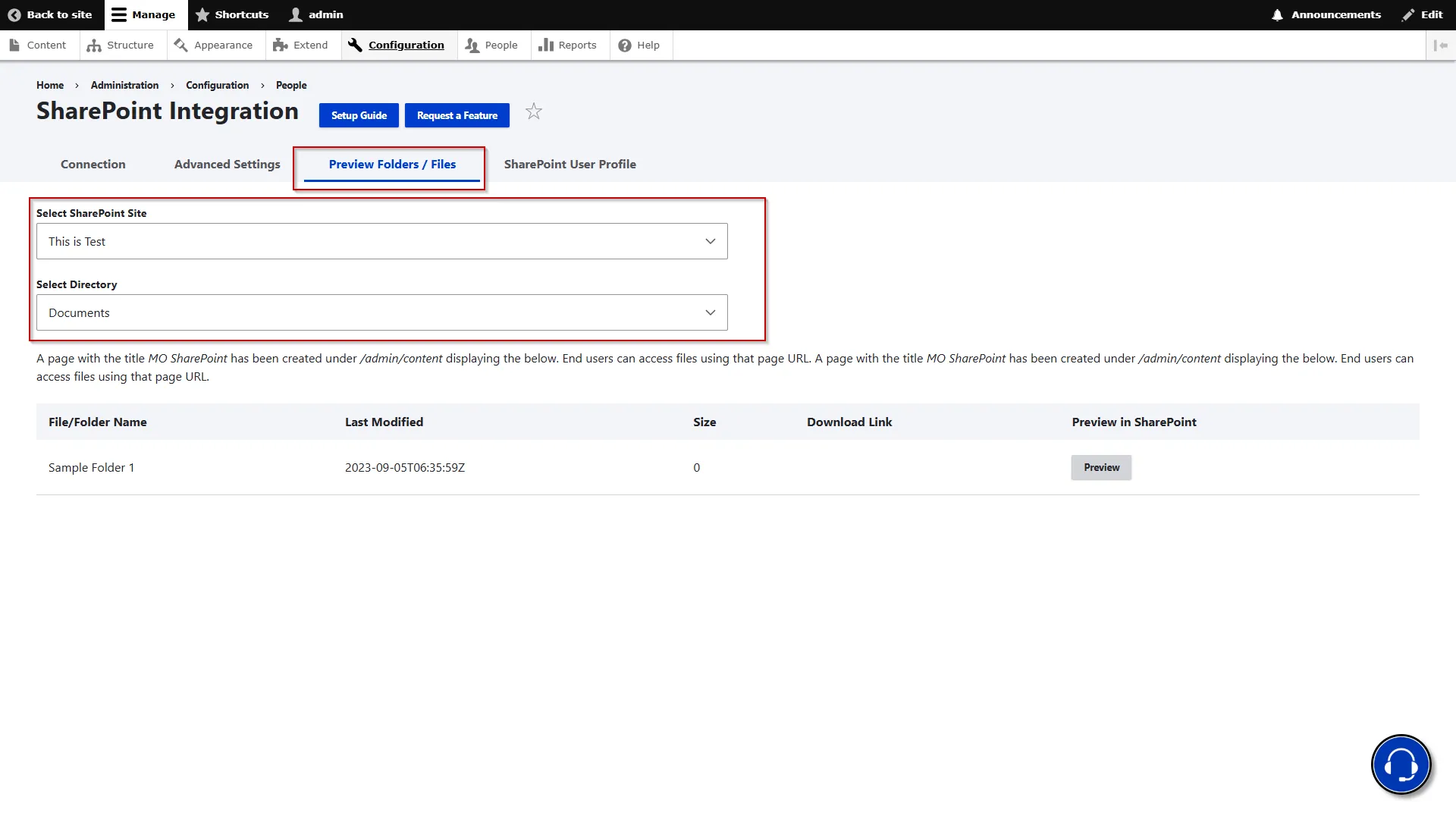Open the Content admin menu

(38, 45)
